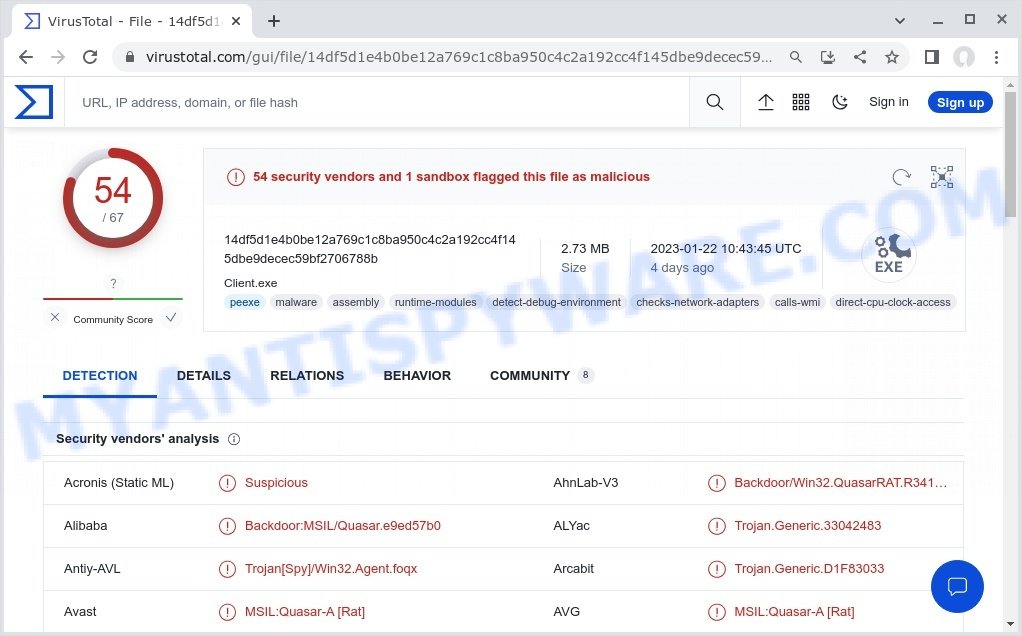
Task: Go back with the browser back arrow
Action: [26, 57]
